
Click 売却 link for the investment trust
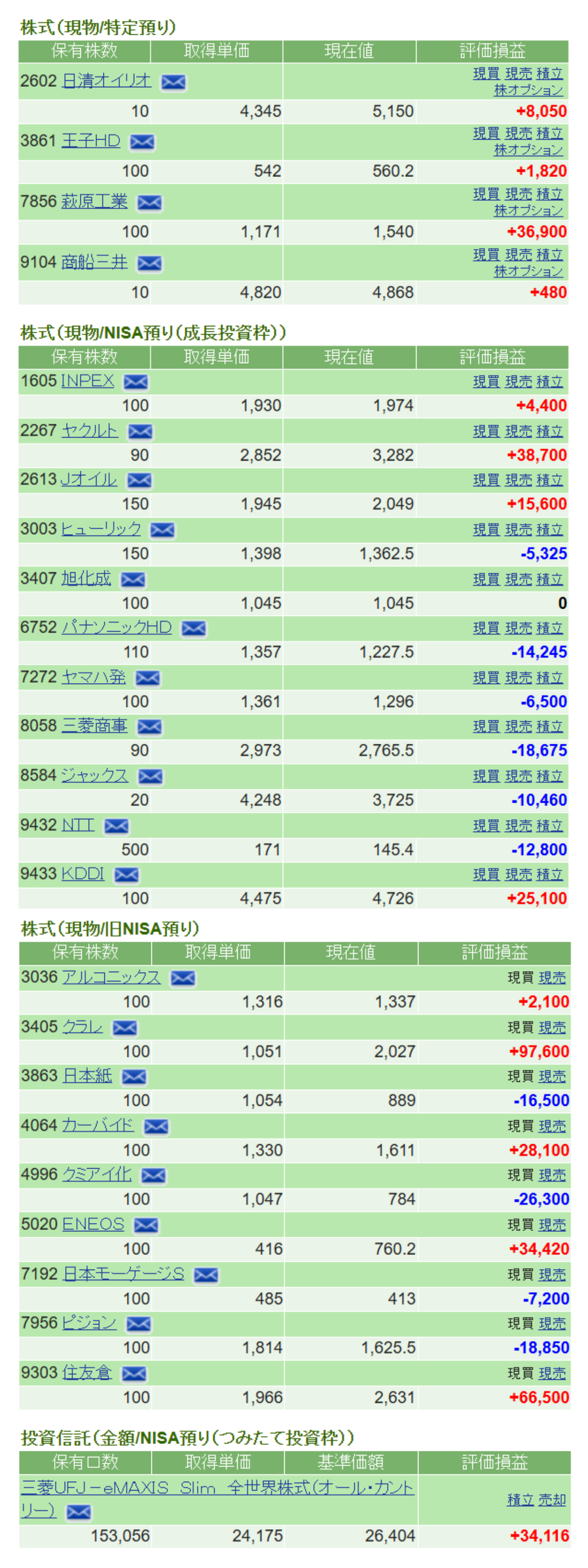tap(552, 1500)
